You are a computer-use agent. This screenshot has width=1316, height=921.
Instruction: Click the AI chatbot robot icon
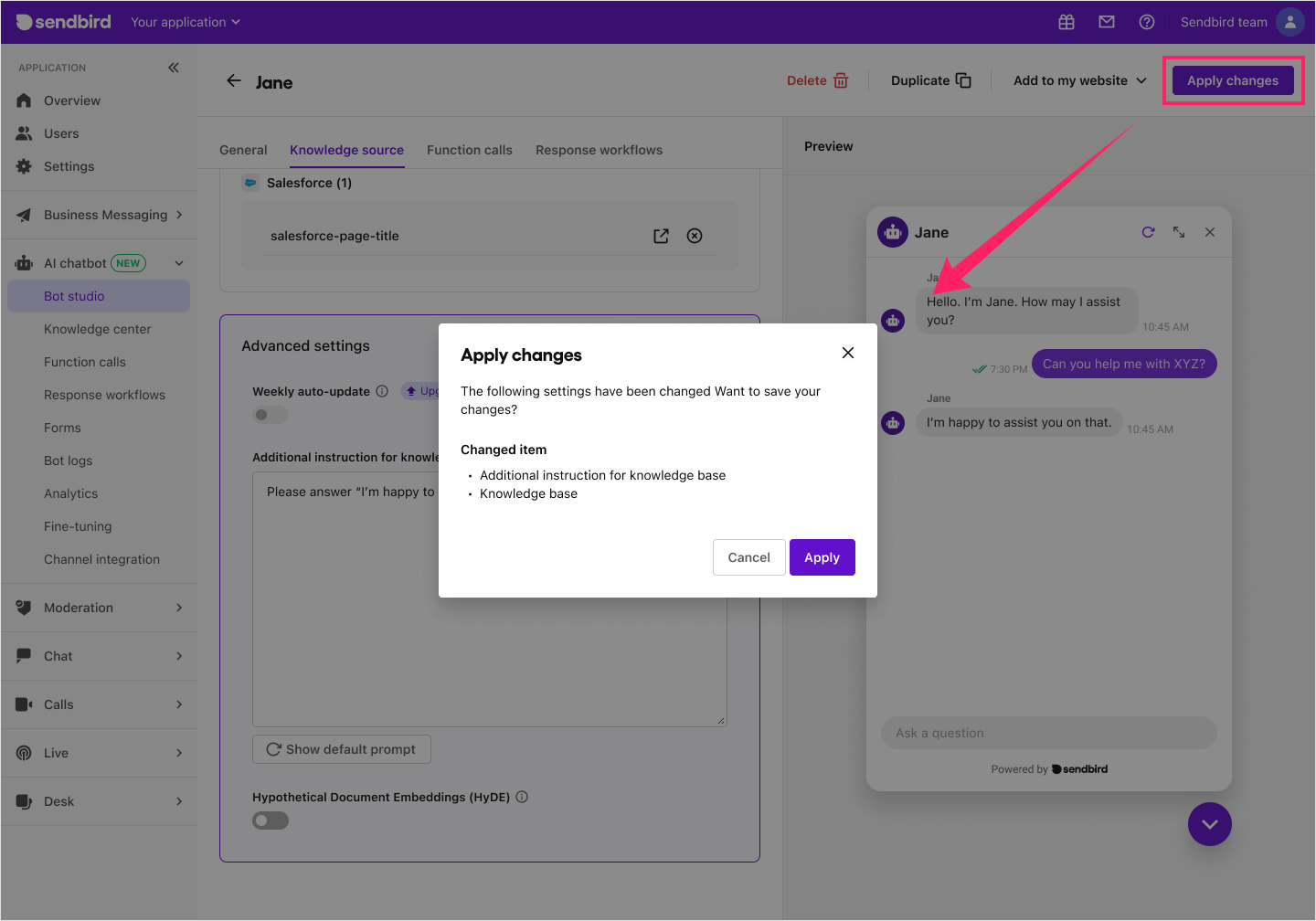pos(24,263)
